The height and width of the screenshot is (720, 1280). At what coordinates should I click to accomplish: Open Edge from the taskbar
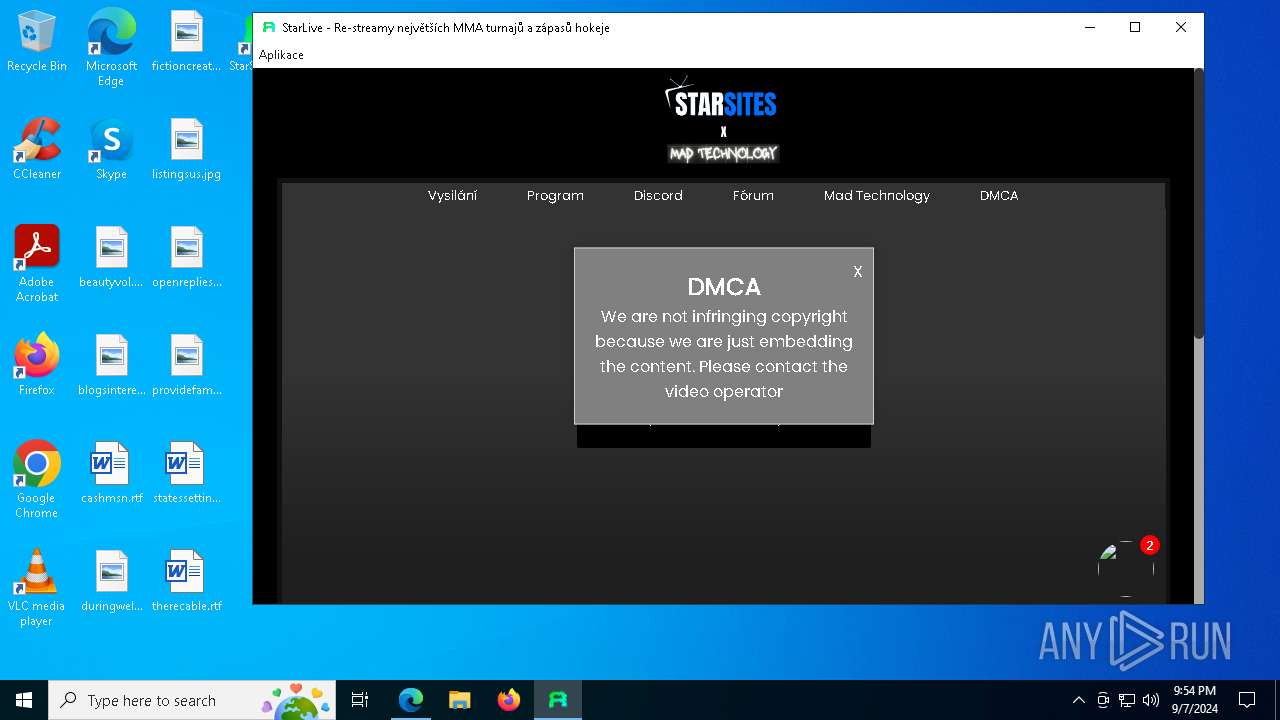coord(410,700)
